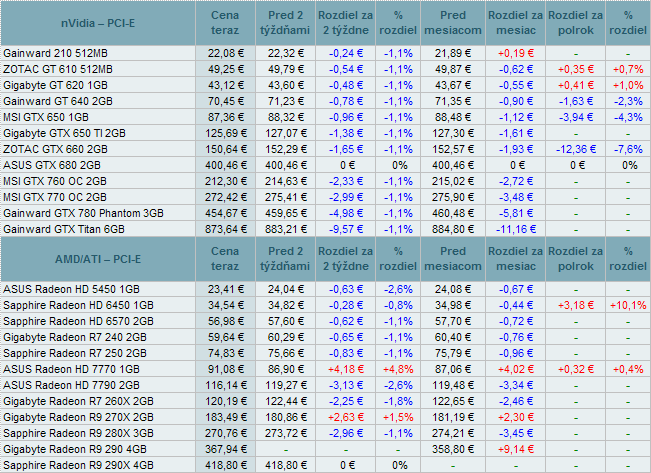Select half-year difference +0,35 €
Viewport: 651px width, 473px height.
point(575,69)
